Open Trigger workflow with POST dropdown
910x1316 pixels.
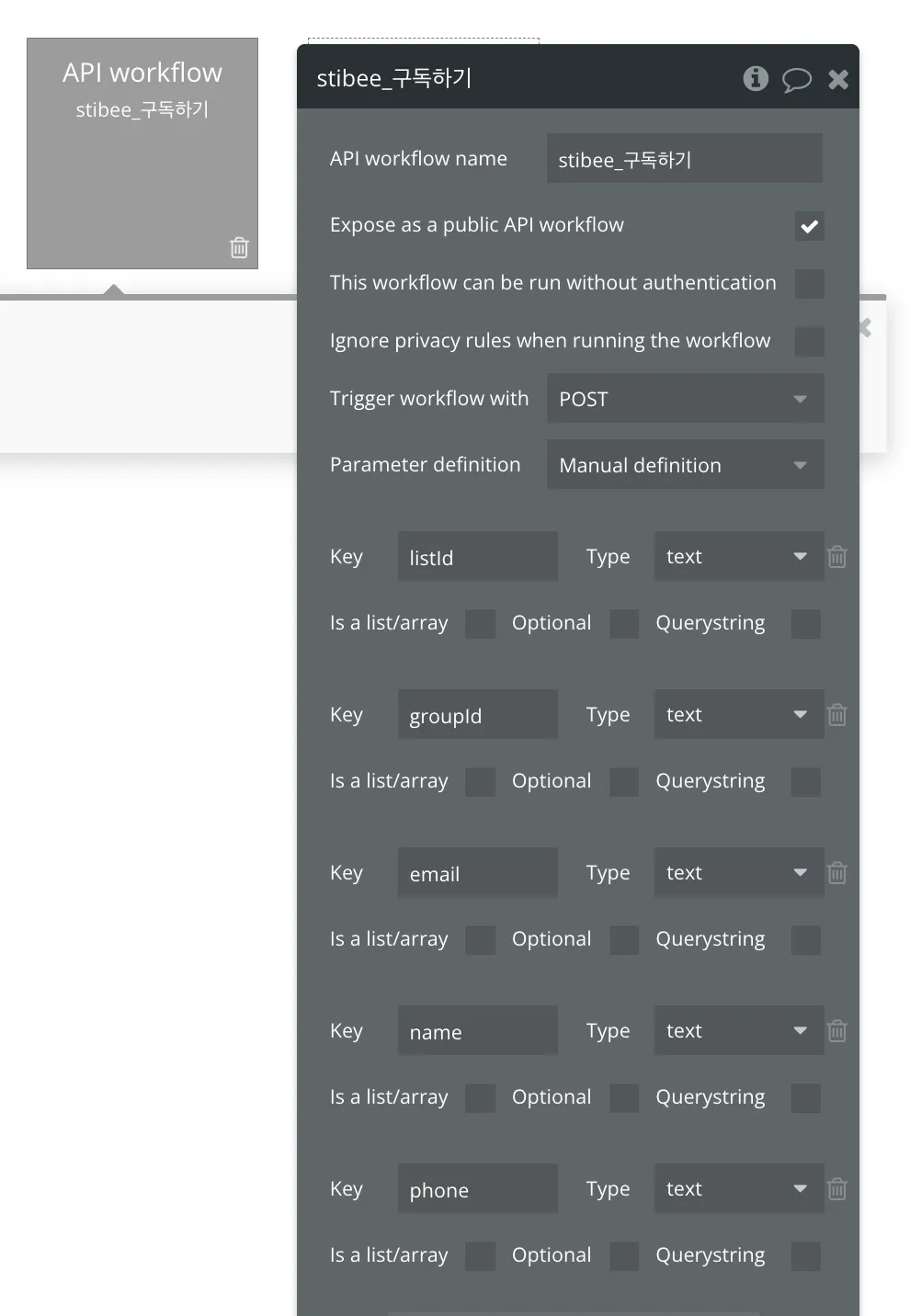pyautogui.click(x=685, y=399)
